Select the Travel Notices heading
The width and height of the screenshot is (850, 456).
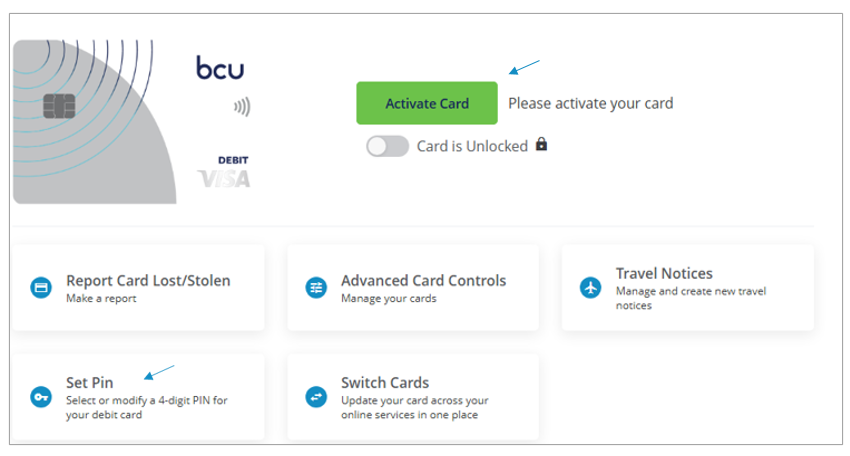click(664, 273)
